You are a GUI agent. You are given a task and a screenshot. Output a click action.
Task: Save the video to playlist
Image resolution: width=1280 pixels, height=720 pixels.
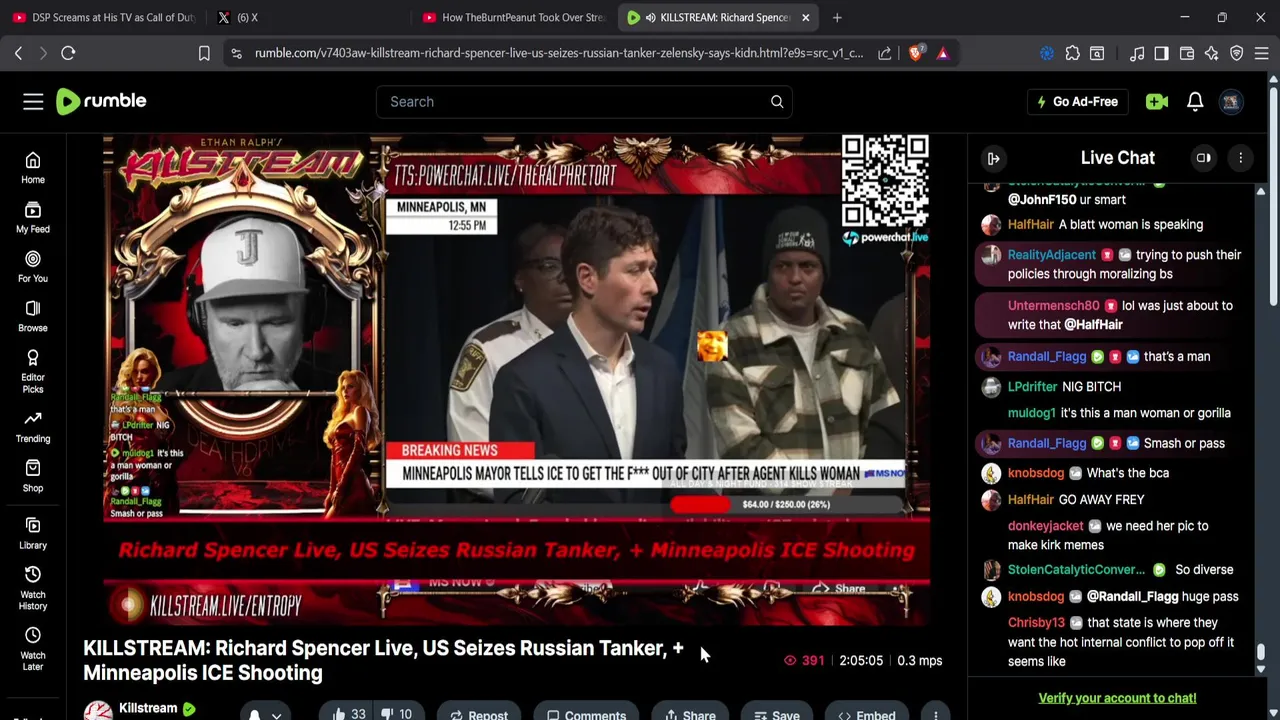click(x=776, y=714)
